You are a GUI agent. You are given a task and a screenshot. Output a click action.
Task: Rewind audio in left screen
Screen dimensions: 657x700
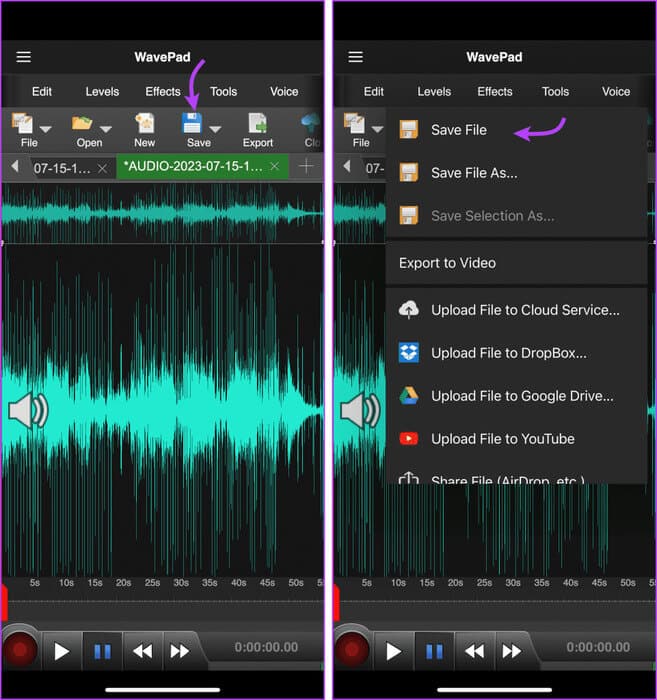tap(143, 651)
